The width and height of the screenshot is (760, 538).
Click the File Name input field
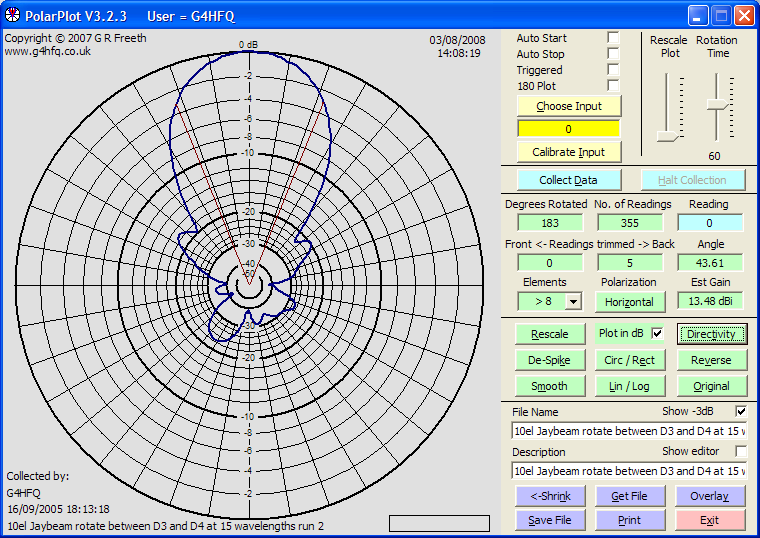coord(630,431)
